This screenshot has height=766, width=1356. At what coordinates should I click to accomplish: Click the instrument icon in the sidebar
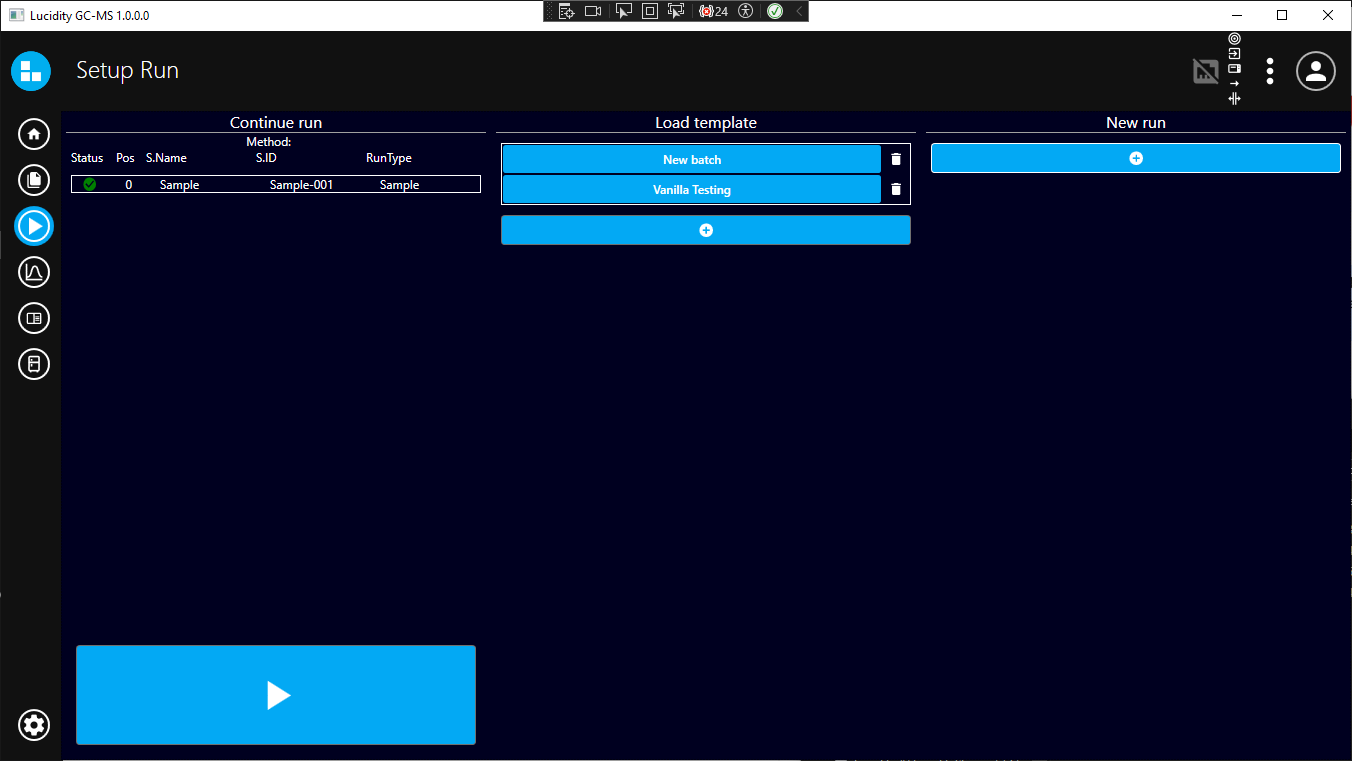tap(34, 364)
